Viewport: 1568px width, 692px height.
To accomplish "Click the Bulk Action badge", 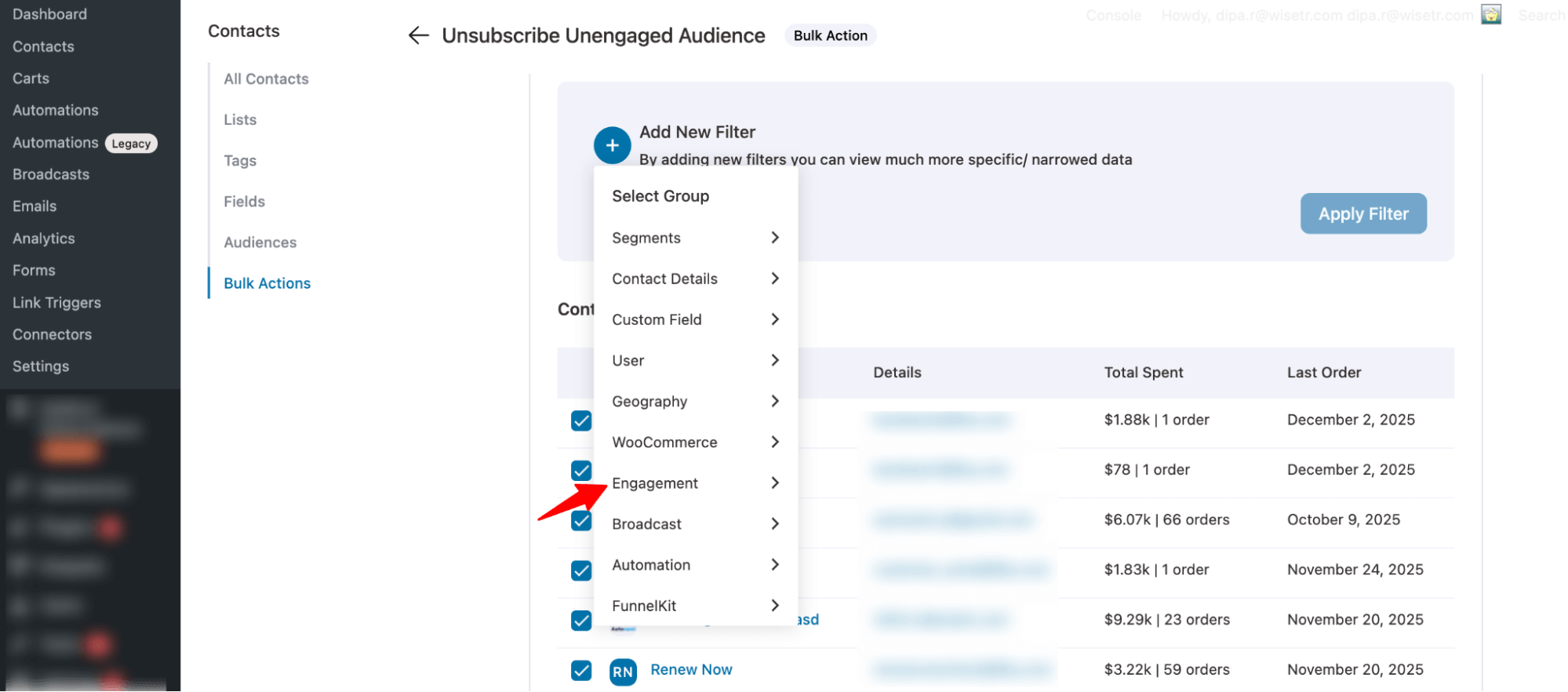I will coord(830,35).
